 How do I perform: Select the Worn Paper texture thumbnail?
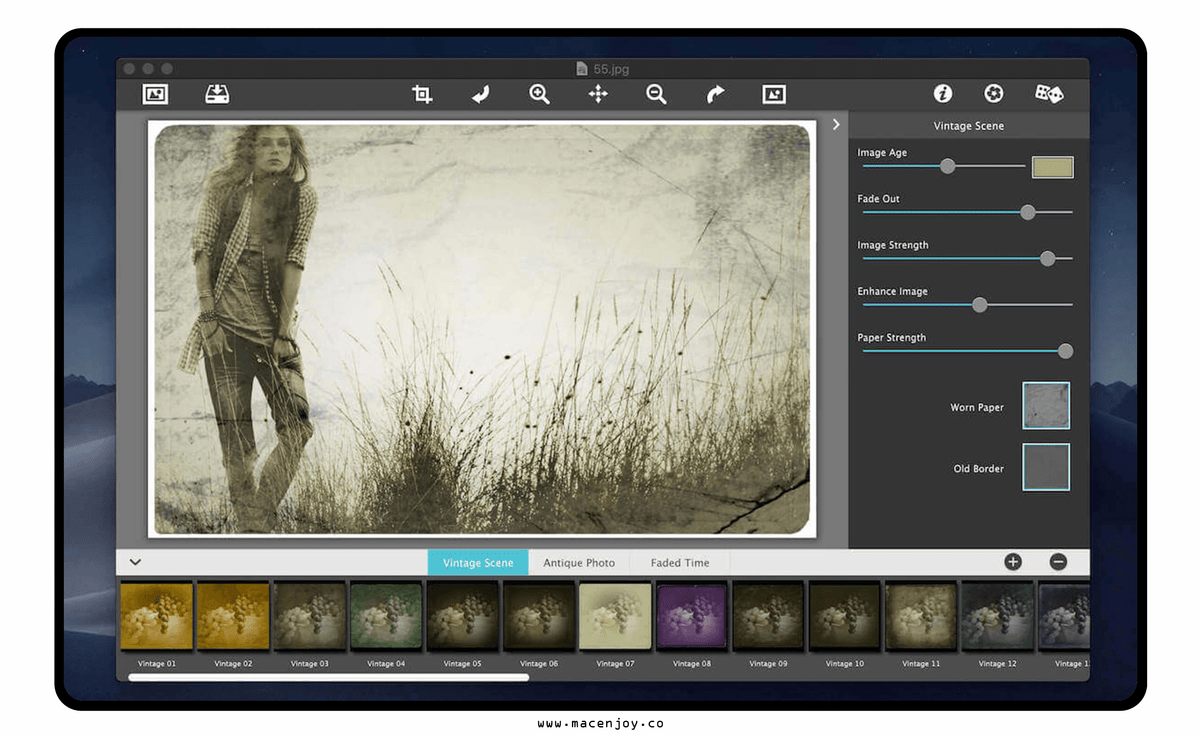[1046, 406]
